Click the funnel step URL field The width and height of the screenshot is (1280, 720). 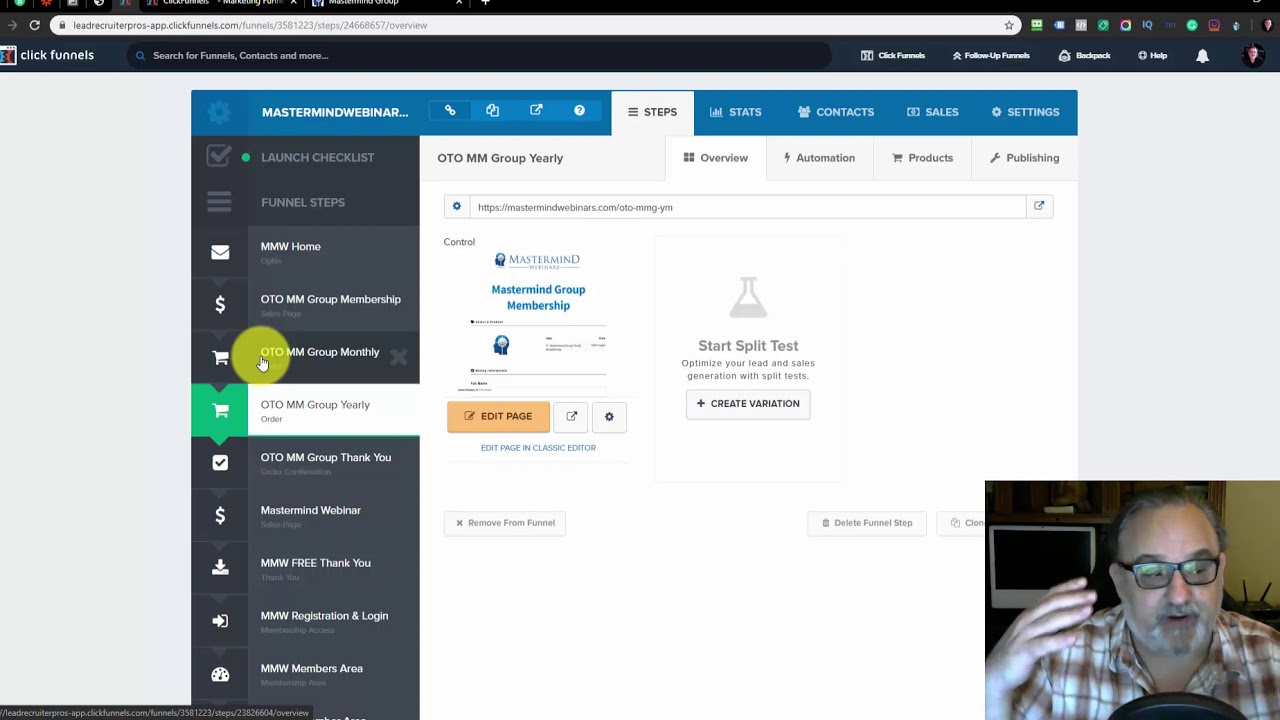pos(747,207)
